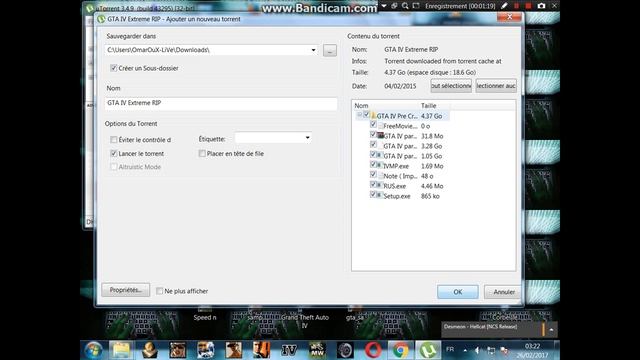The width and height of the screenshot is (640, 360).
Task: Click the FR language indicator
Action: pos(450,349)
